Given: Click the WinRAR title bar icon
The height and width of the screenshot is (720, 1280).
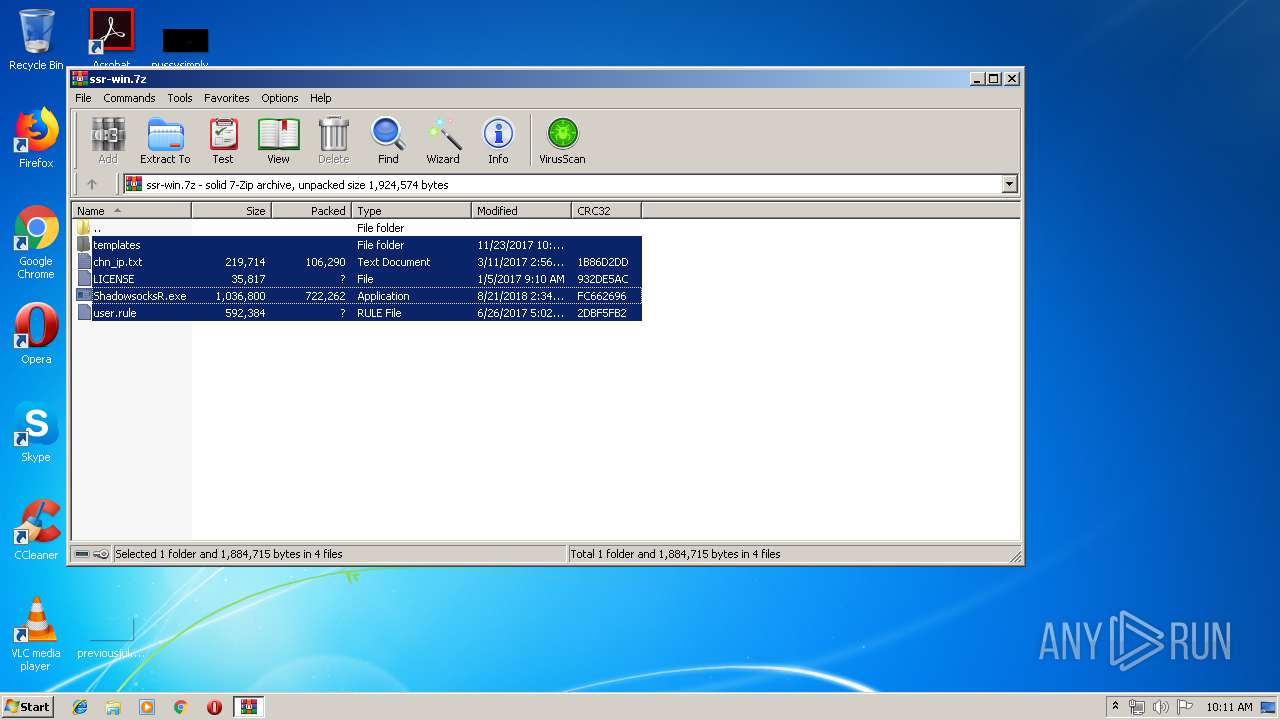Looking at the screenshot, I should (x=79, y=79).
